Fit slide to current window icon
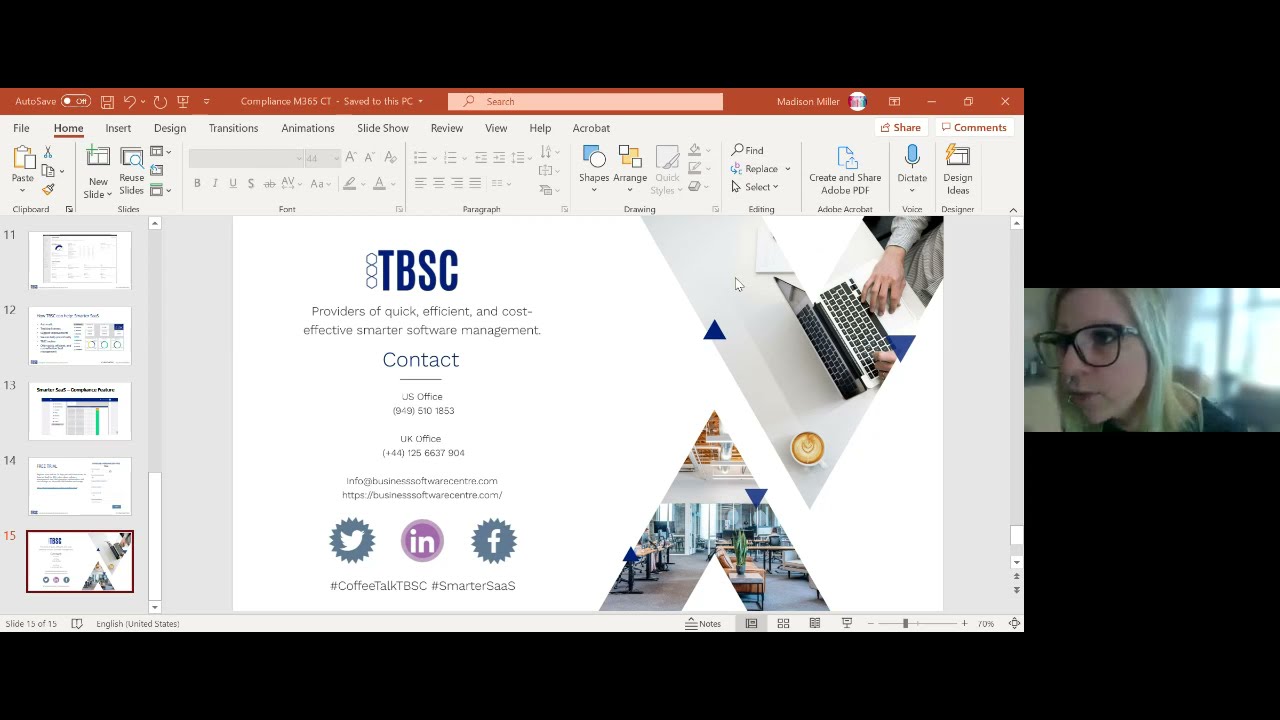The image size is (1280, 720). (x=1014, y=623)
